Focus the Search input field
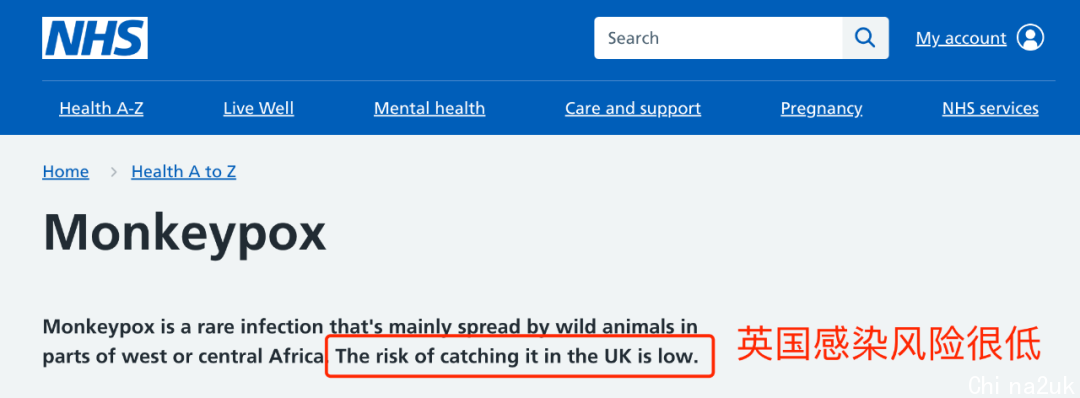 (718, 38)
